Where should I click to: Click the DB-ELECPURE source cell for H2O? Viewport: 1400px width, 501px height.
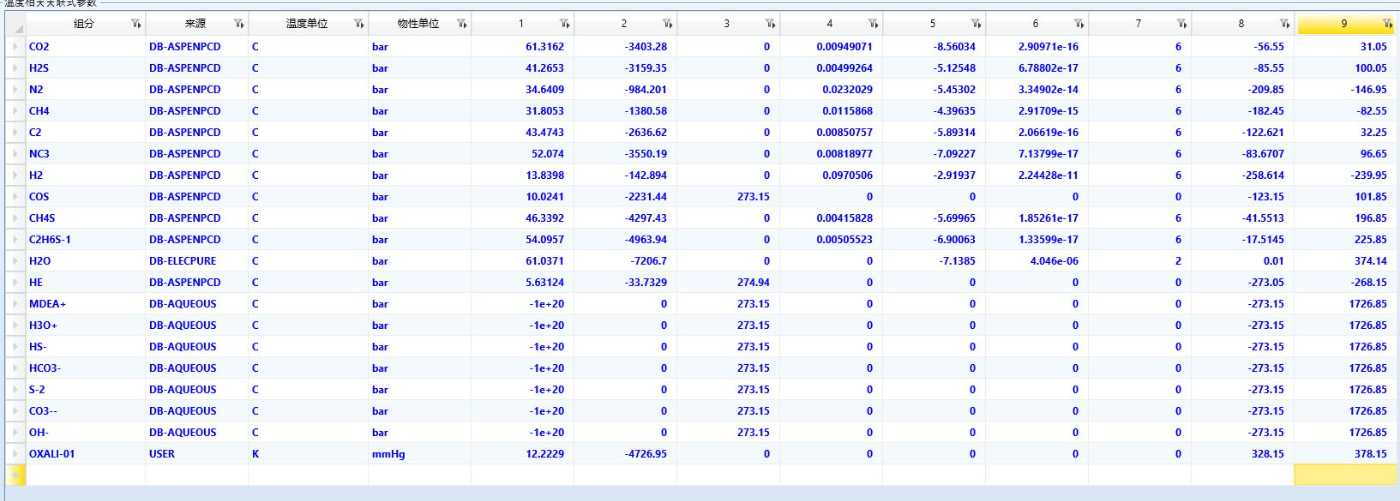(x=196, y=259)
